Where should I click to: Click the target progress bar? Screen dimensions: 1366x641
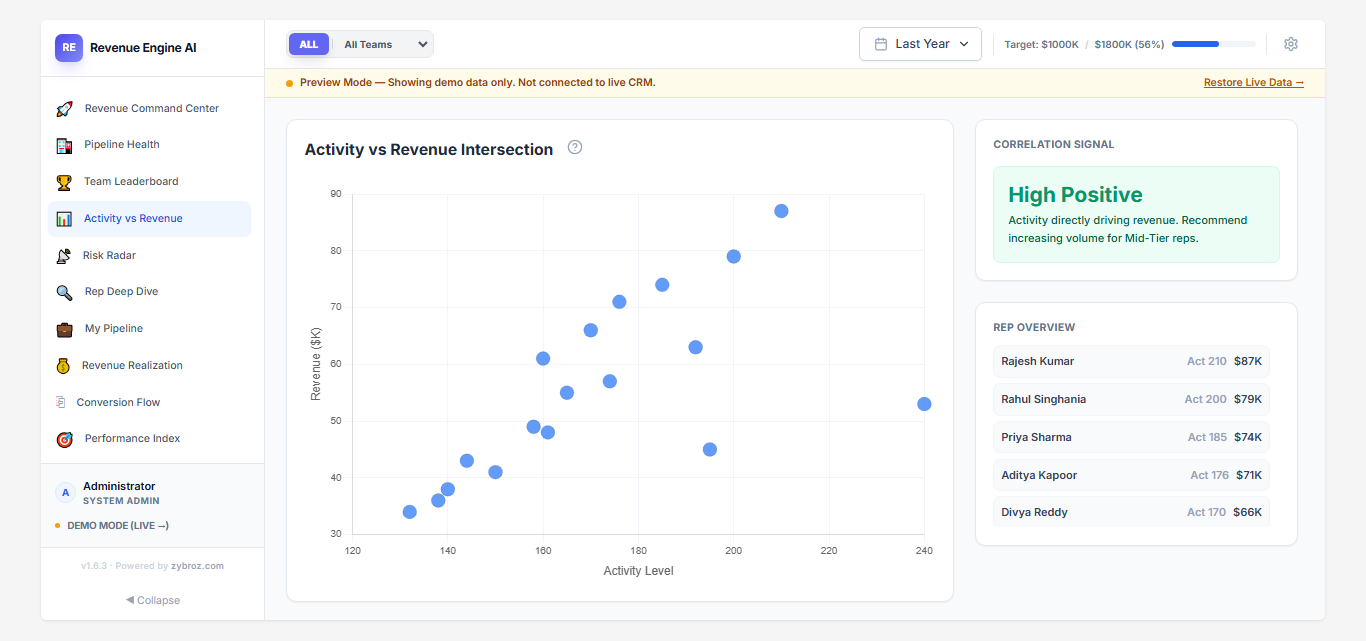(x=1212, y=44)
